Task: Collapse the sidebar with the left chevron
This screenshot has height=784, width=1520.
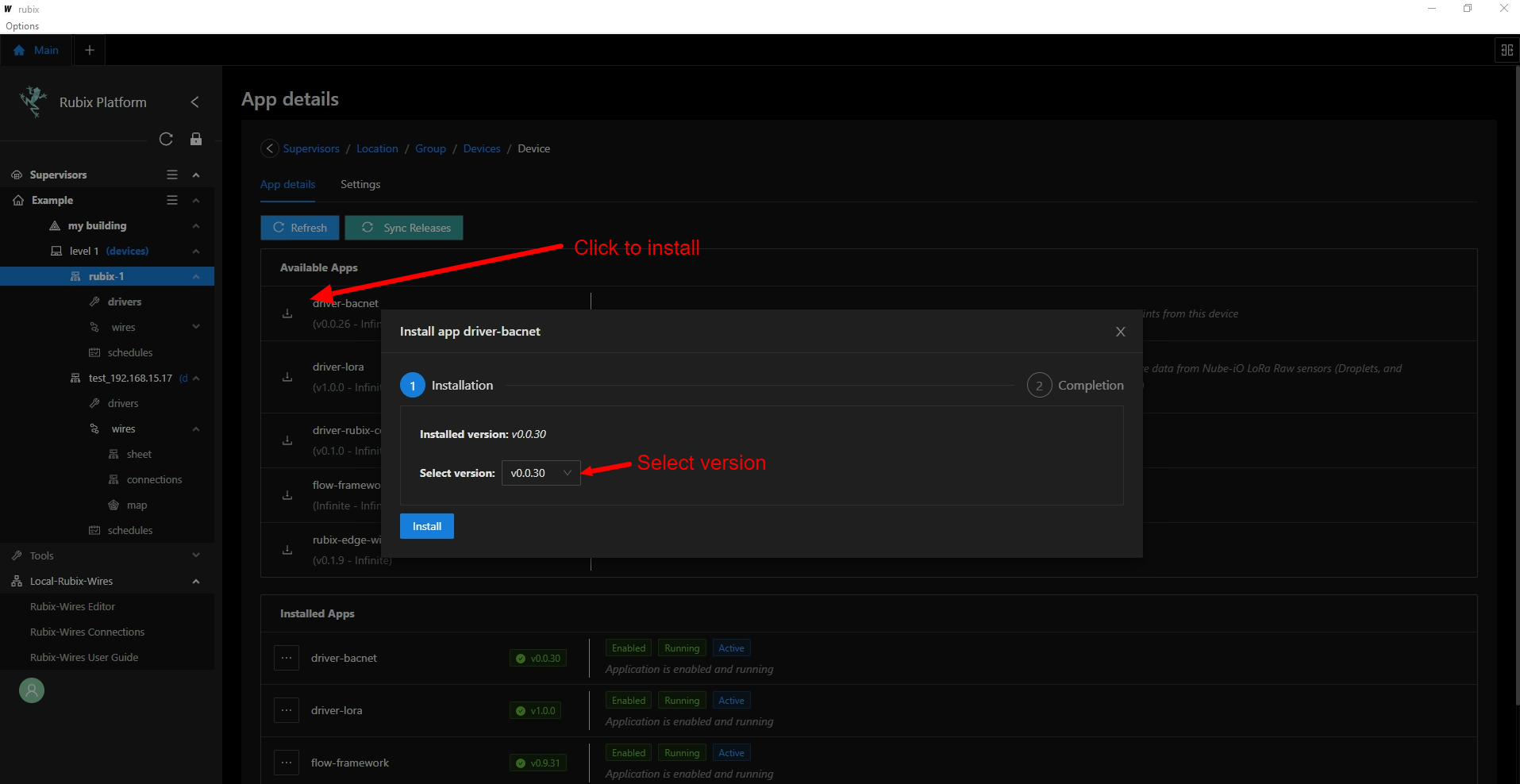Action: tap(195, 102)
